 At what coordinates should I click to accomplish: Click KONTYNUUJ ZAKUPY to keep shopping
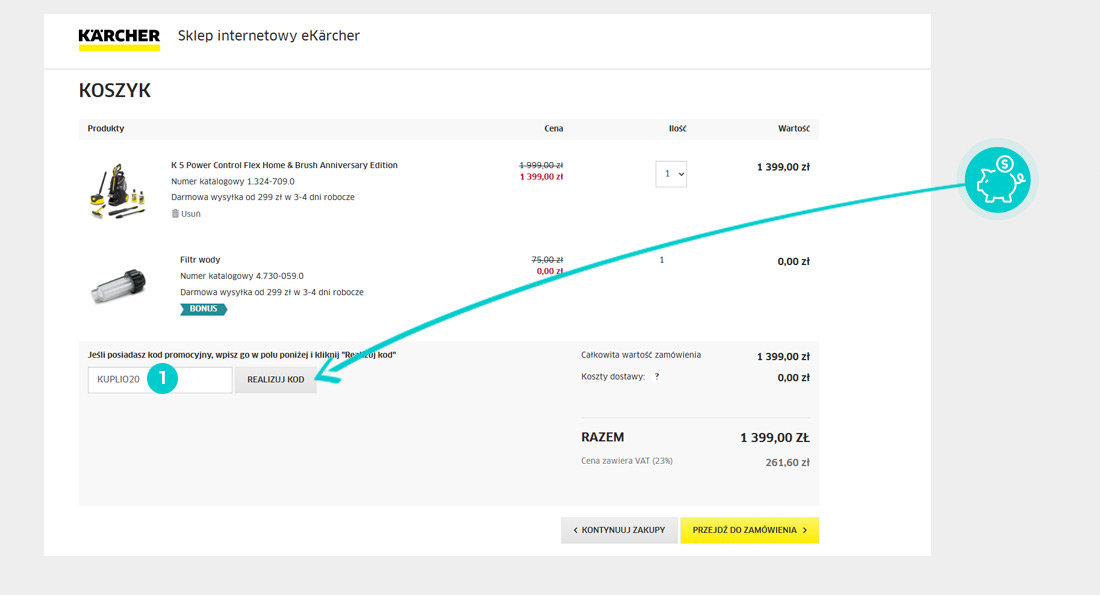click(x=619, y=530)
